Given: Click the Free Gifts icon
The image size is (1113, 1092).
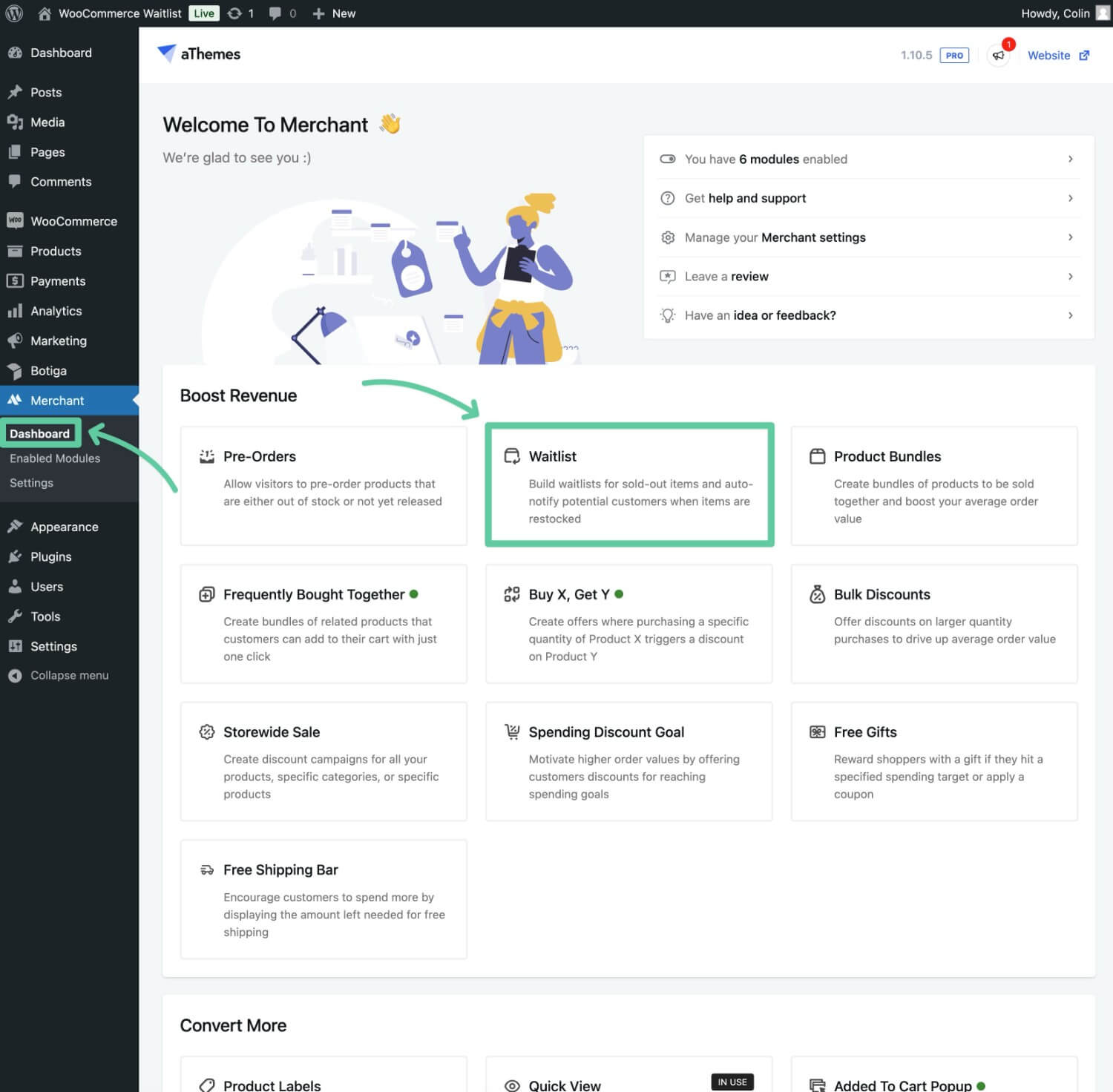Looking at the screenshot, I should click(x=817, y=732).
